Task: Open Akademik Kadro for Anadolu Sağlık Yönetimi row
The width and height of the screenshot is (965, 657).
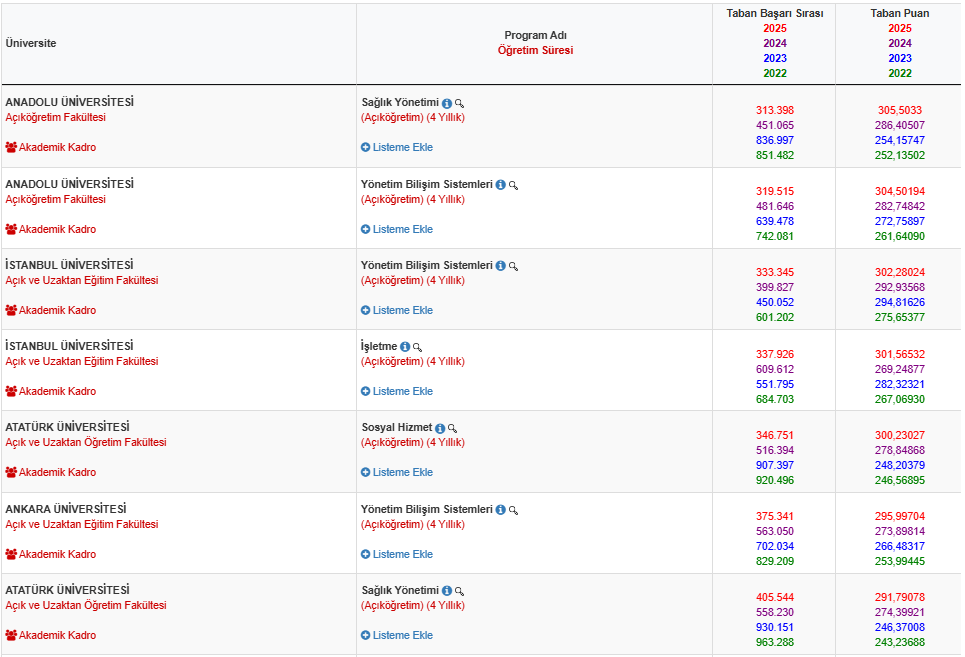Action: pyautogui.click(x=51, y=148)
